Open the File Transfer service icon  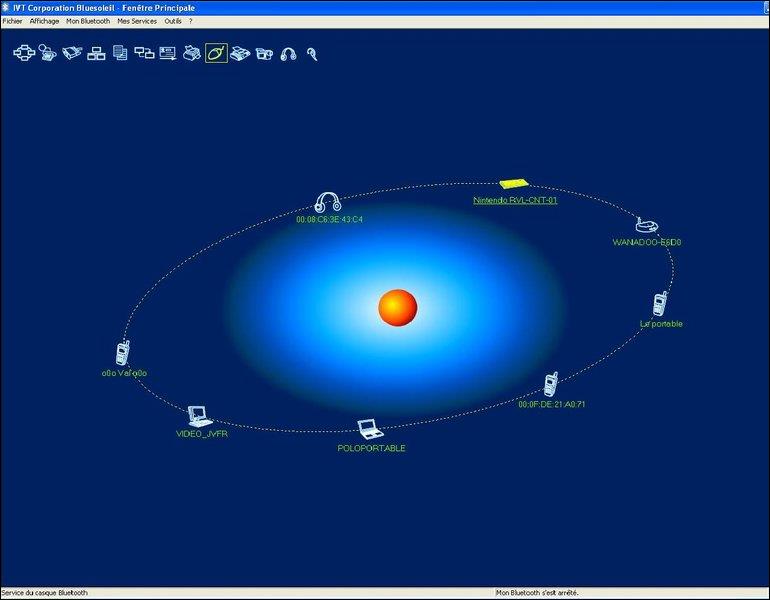click(x=120, y=53)
